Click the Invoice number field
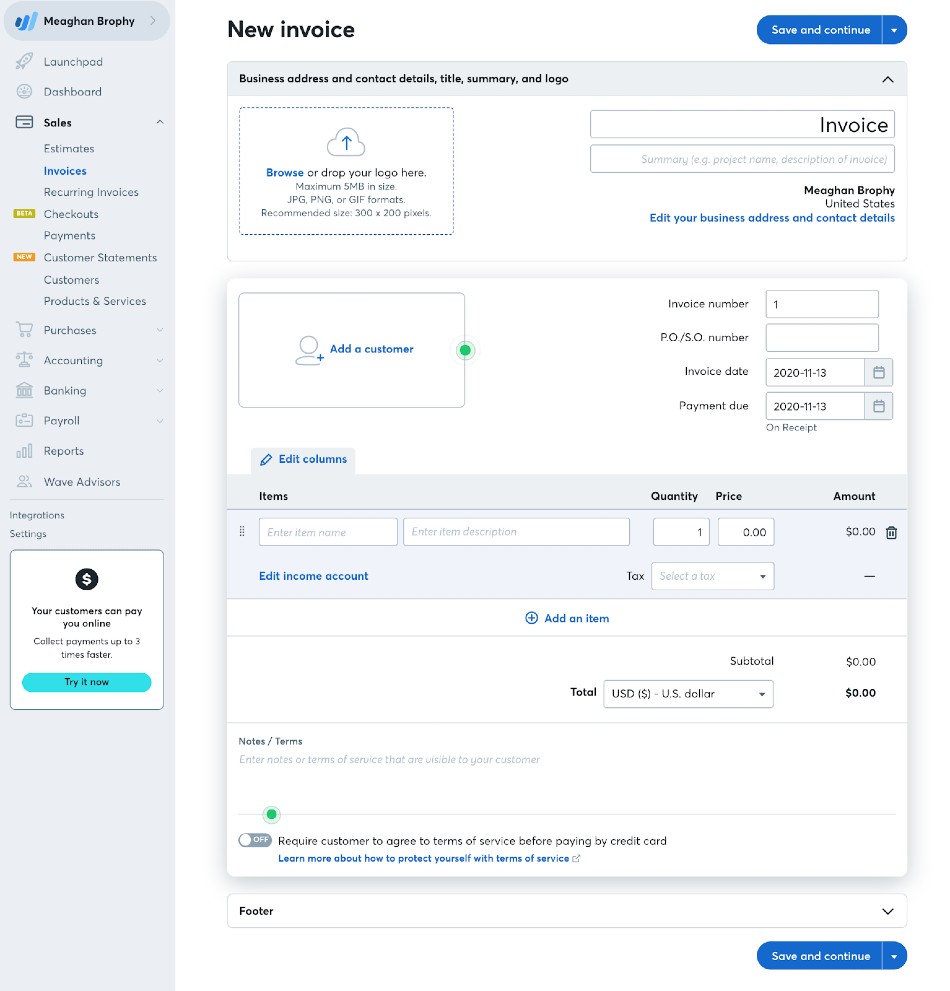This screenshot has width=950, height=991. 822,304
